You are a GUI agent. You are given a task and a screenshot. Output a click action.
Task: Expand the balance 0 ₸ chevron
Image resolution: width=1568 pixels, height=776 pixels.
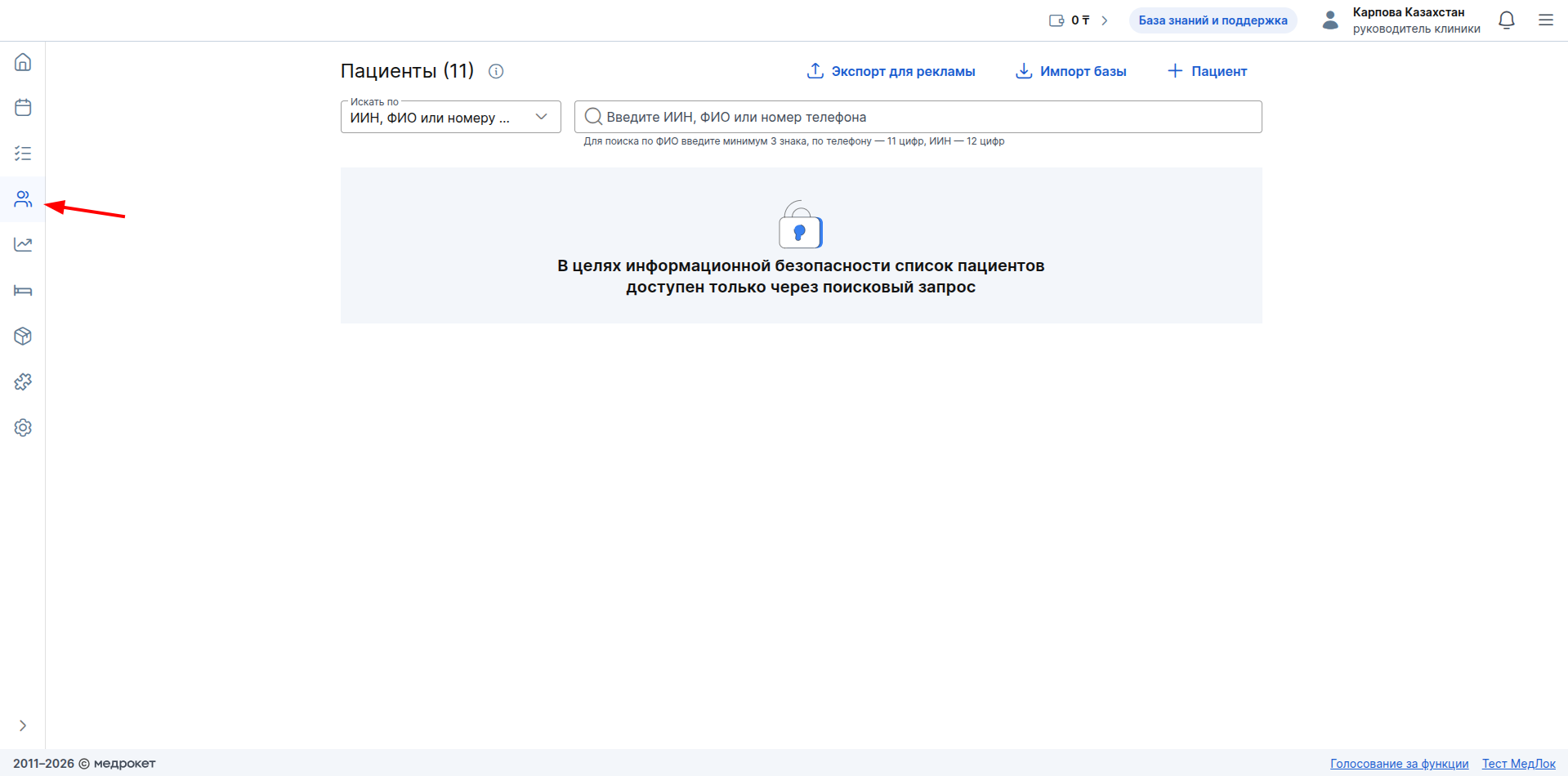tap(1104, 20)
